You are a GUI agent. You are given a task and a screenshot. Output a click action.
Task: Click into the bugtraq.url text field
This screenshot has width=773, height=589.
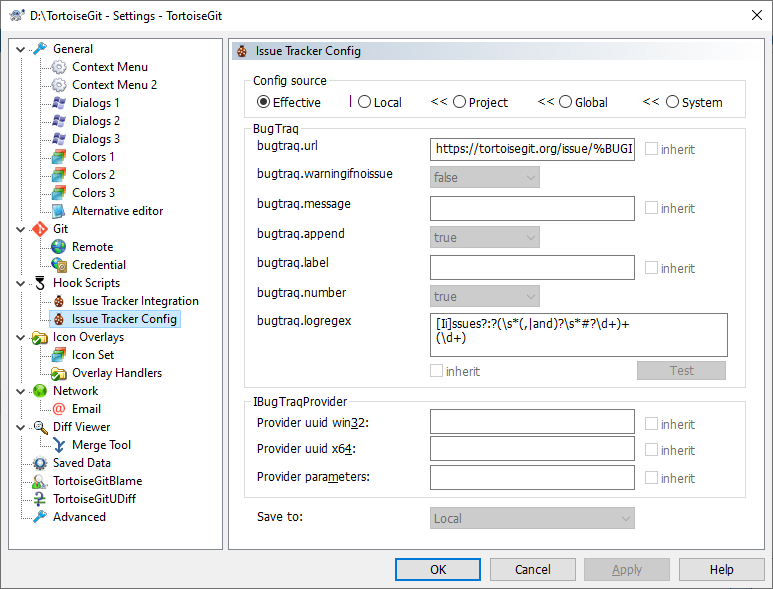[532, 149]
